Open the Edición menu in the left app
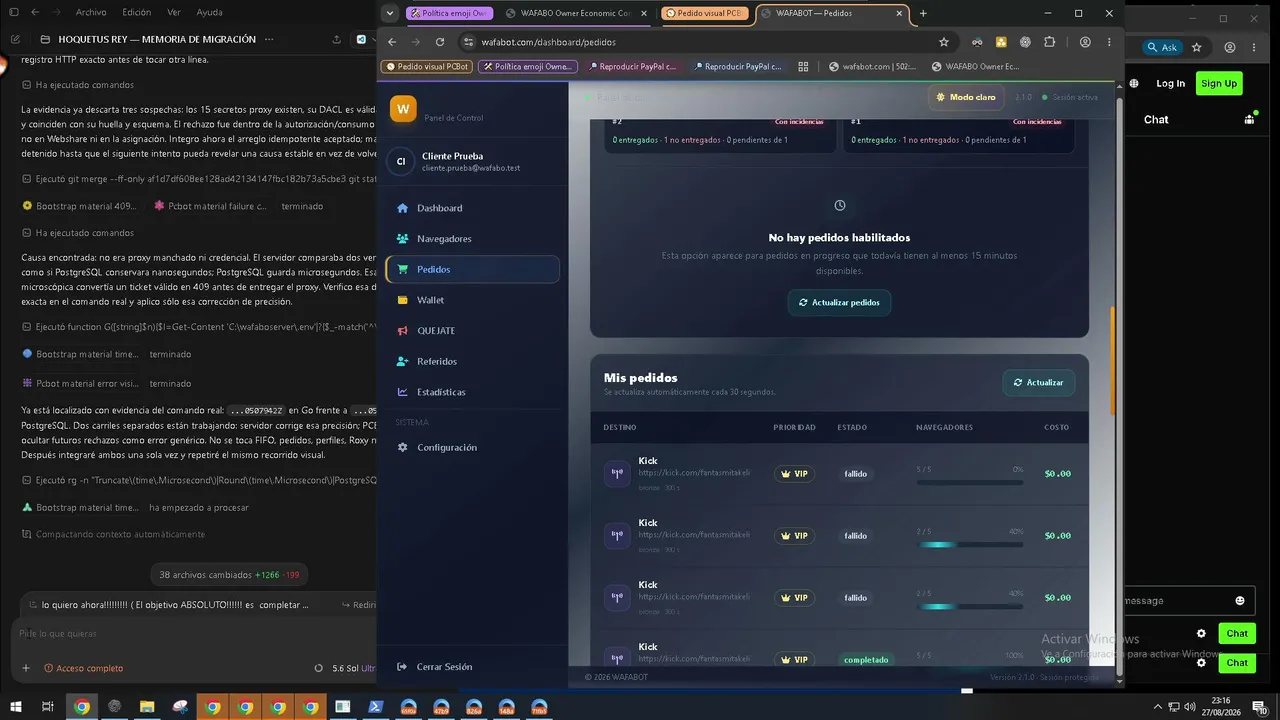 (136, 12)
